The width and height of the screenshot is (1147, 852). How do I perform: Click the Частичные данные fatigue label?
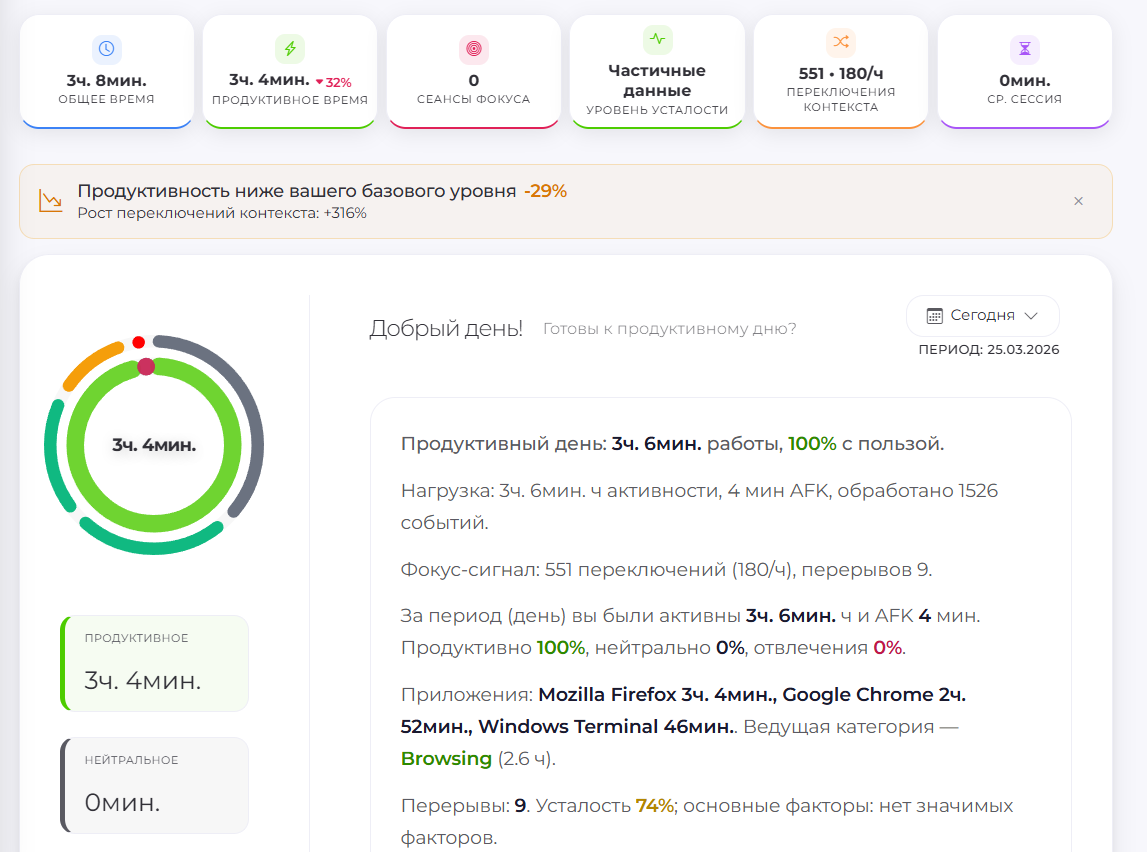point(657,80)
